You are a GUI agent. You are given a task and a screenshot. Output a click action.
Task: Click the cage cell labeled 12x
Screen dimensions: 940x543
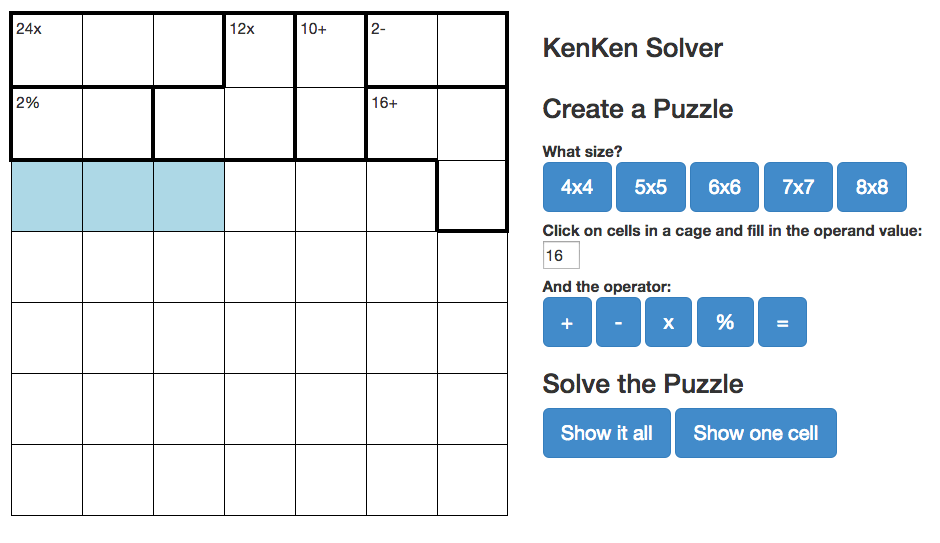(260, 50)
